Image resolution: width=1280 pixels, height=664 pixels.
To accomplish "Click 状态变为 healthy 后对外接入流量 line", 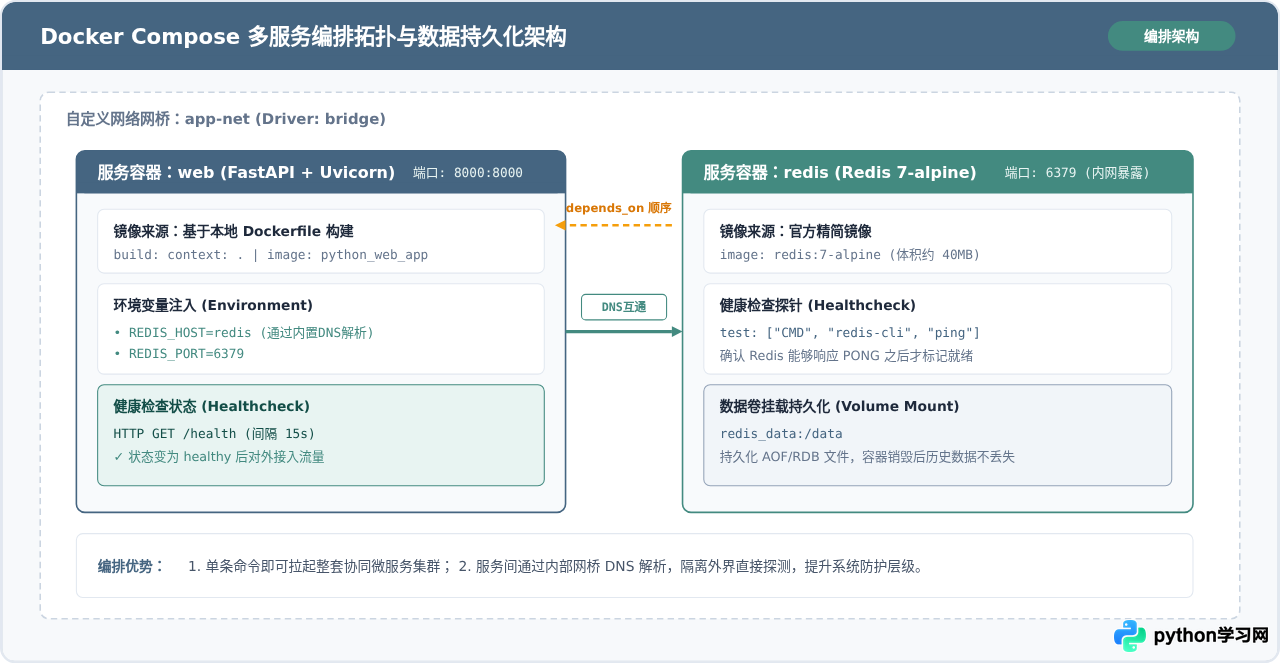I will 219,457.
